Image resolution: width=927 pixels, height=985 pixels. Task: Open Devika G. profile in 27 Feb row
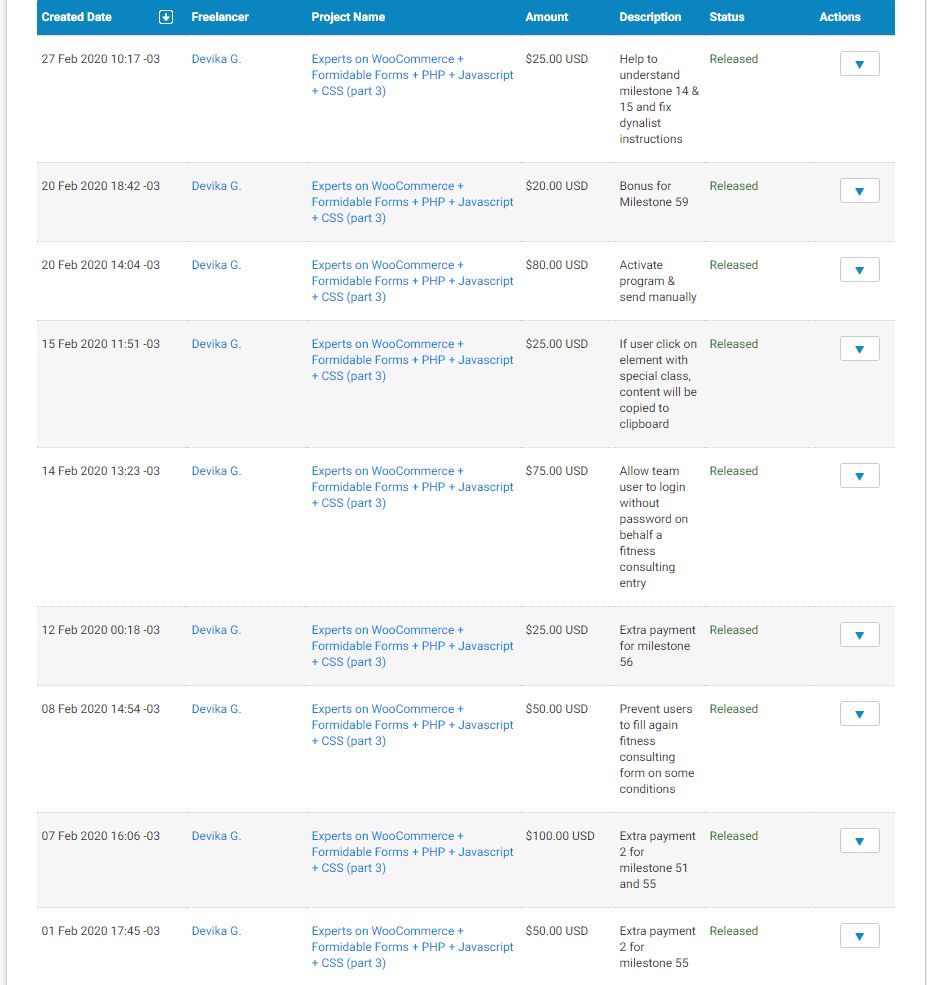(216, 59)
